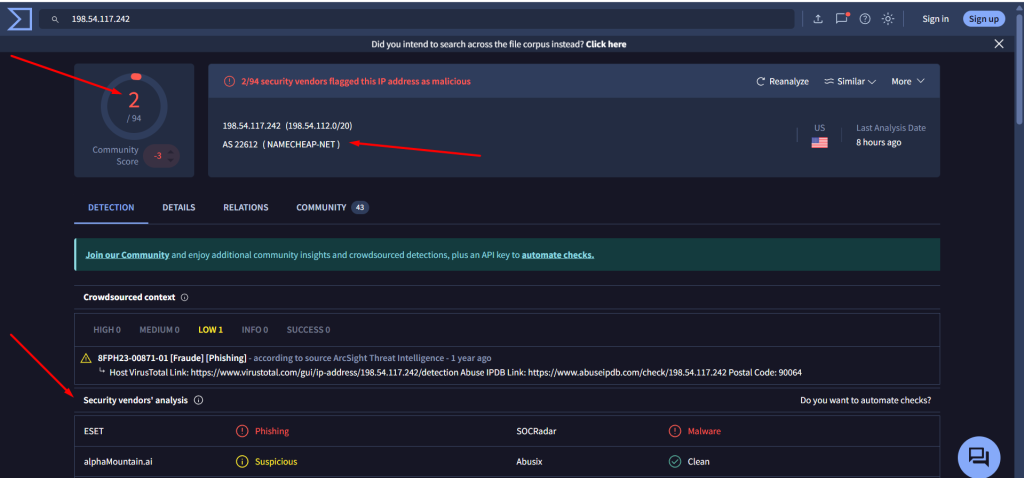Filter crowdsourced context by INFO 0

click(x=255, y=330)
